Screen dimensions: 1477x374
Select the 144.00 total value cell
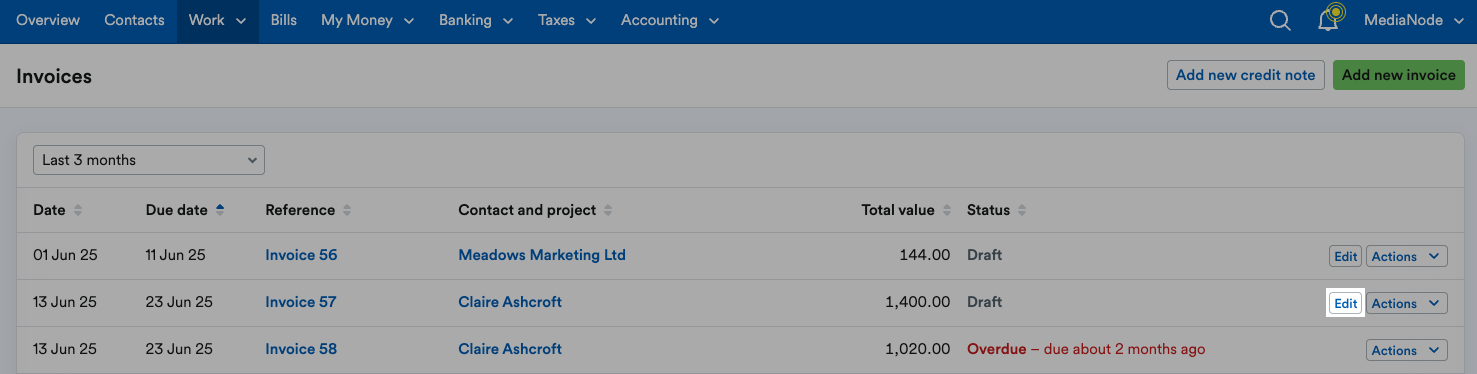925,255
